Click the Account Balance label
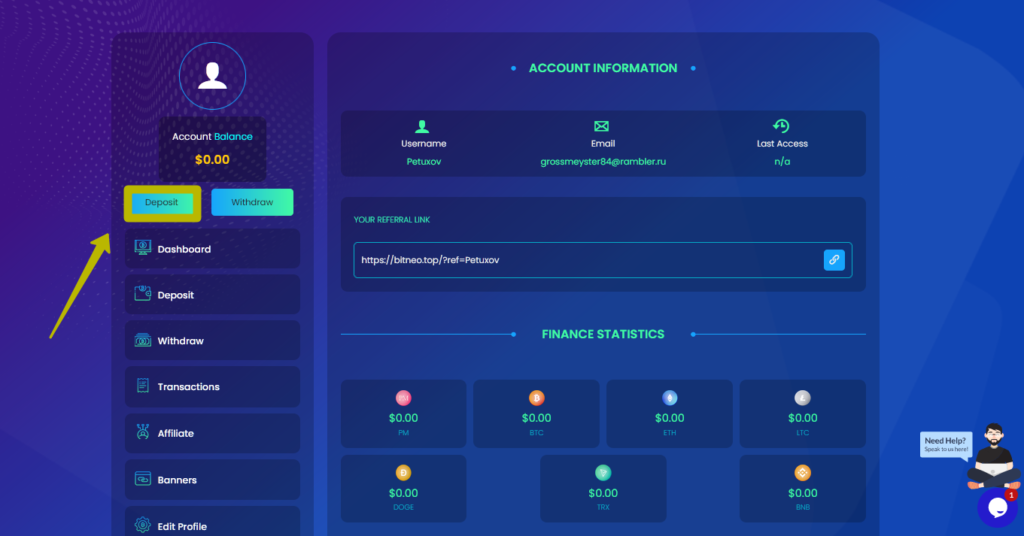This screenshot has width=1024, height=536. tap(212, 136)
